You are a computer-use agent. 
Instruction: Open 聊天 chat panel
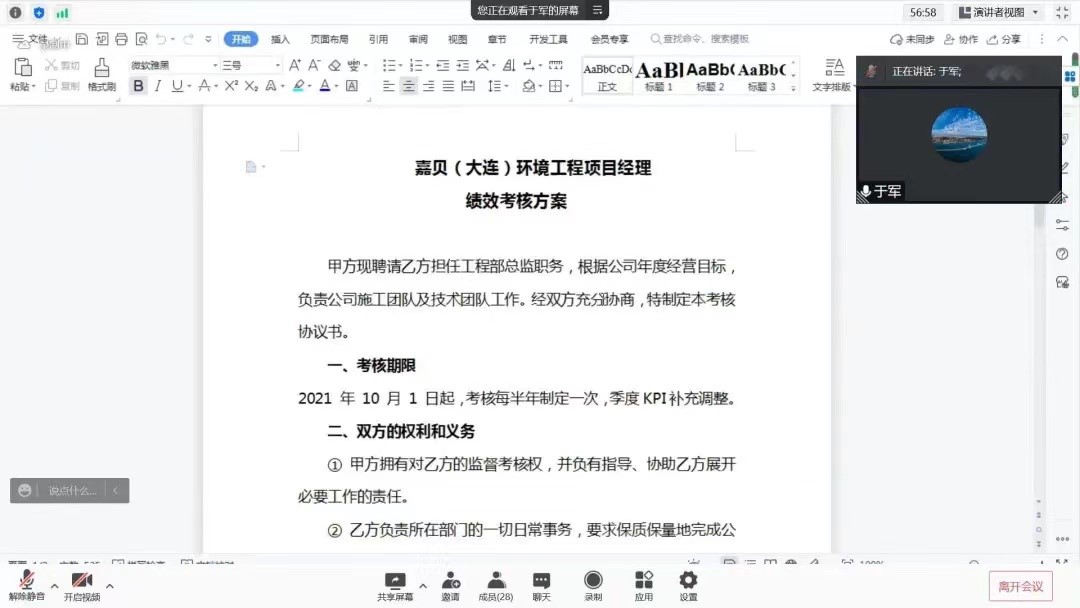point(541,587)
